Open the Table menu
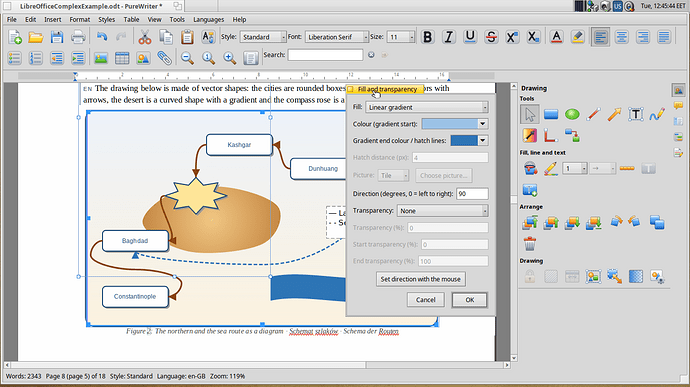Screen dimensions: 690x387 pos(131,19)
